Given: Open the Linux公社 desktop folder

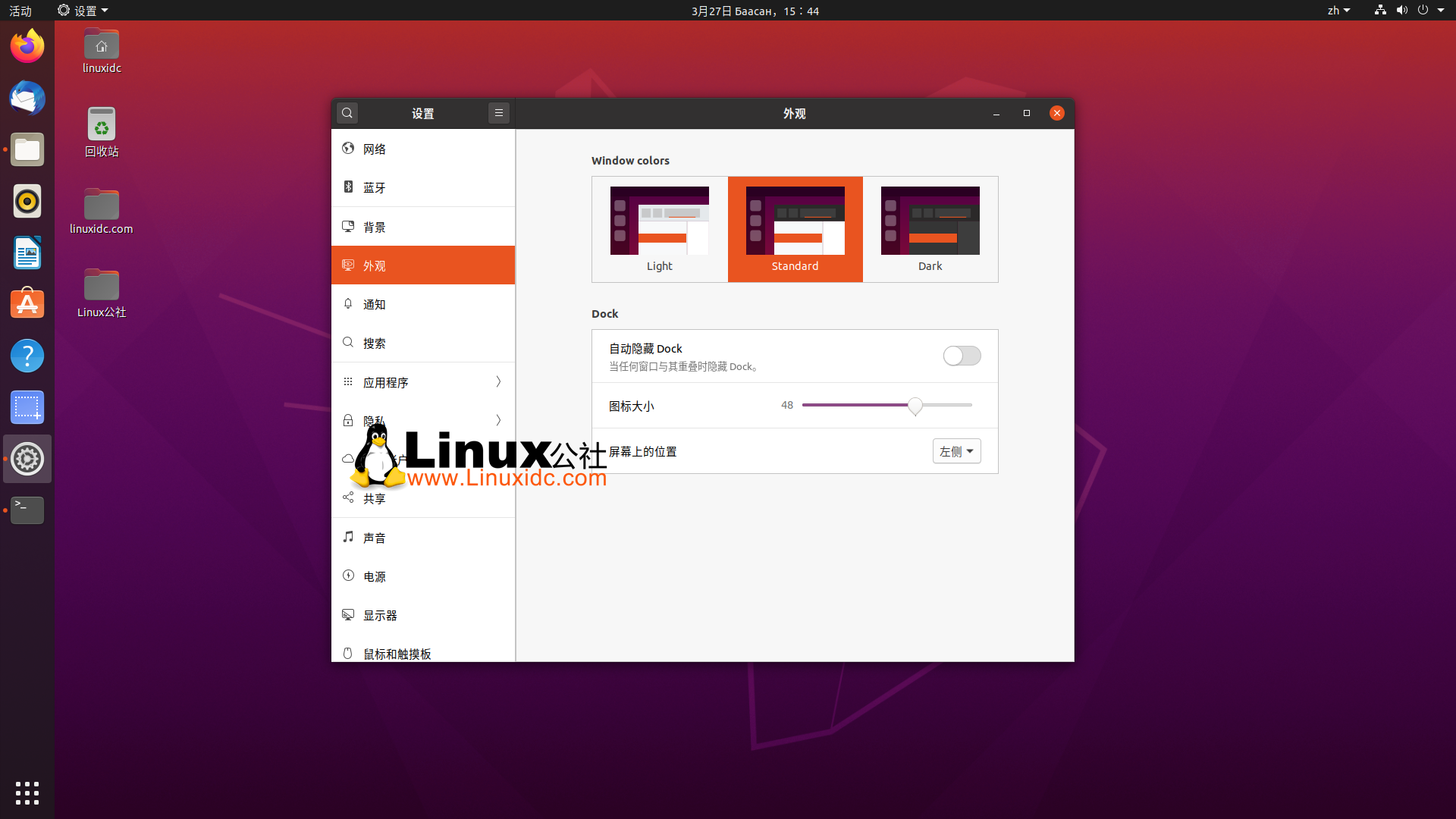Looking at the screenshot, I should click(x=102, y=294).
